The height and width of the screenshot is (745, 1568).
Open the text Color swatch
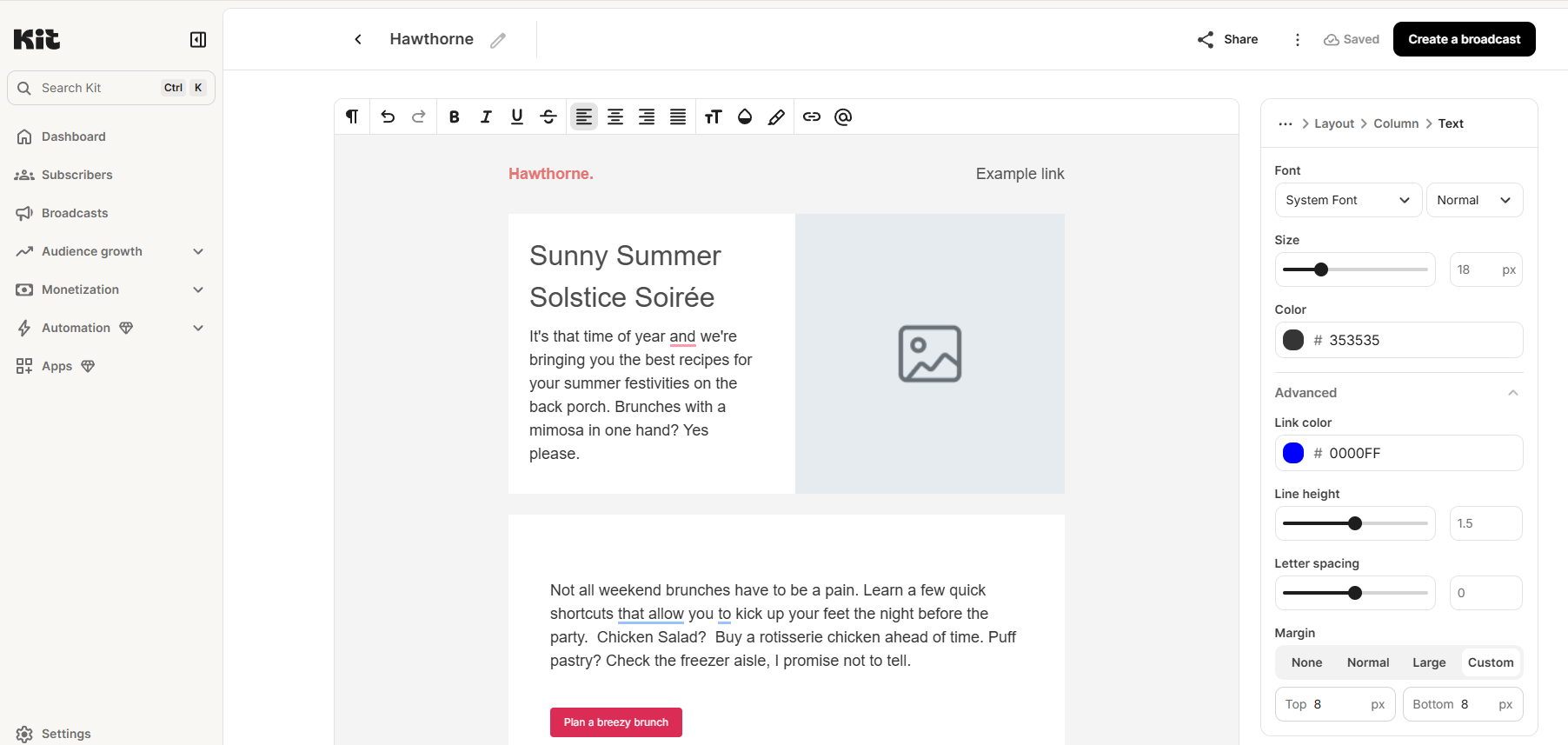1293,340
